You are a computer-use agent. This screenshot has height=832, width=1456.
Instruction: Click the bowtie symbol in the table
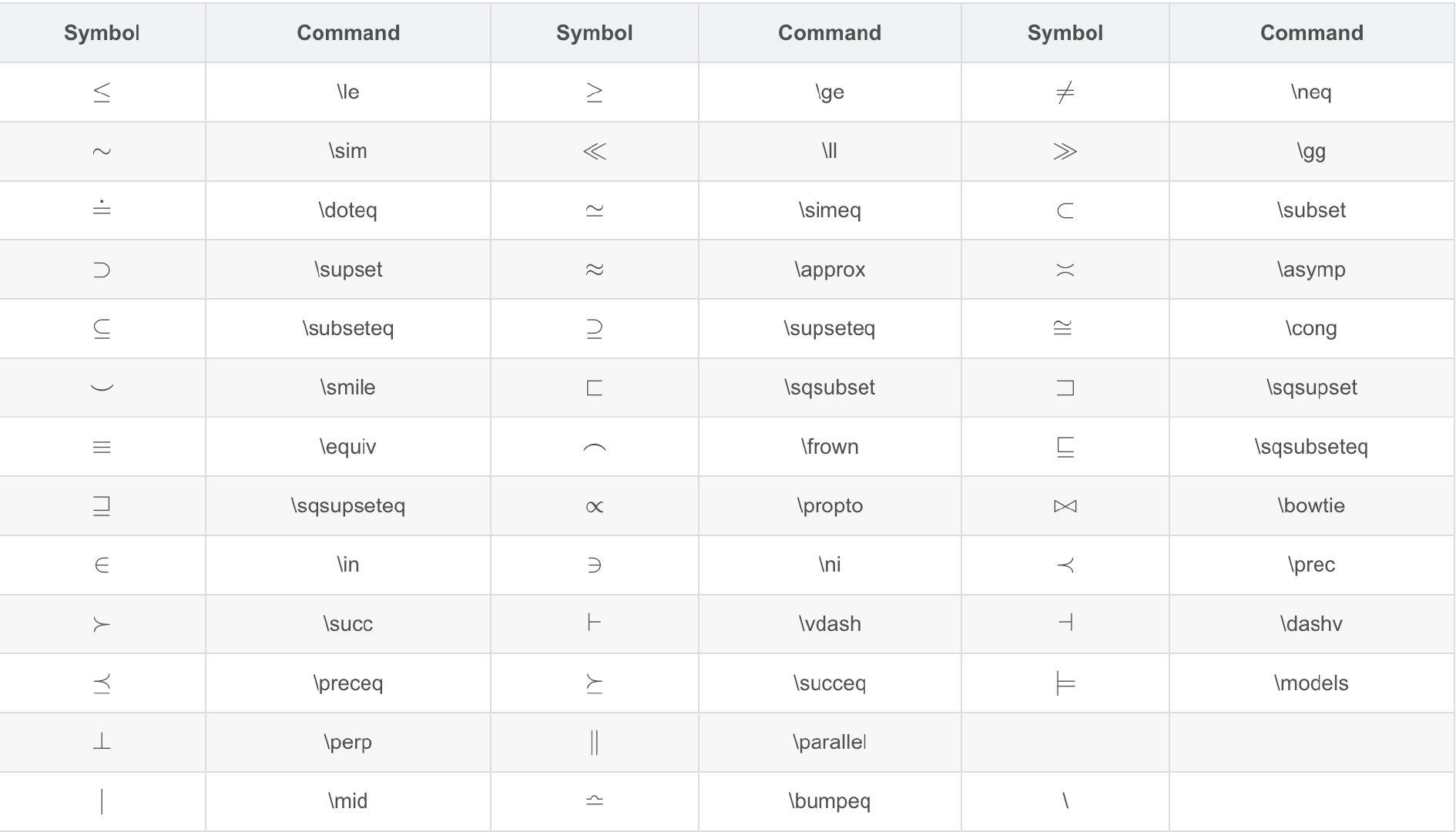1065,506
